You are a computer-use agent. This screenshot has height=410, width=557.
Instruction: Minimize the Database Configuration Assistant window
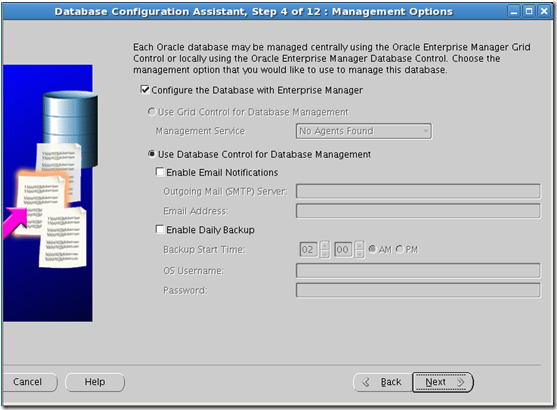click(x=514, y=11)
